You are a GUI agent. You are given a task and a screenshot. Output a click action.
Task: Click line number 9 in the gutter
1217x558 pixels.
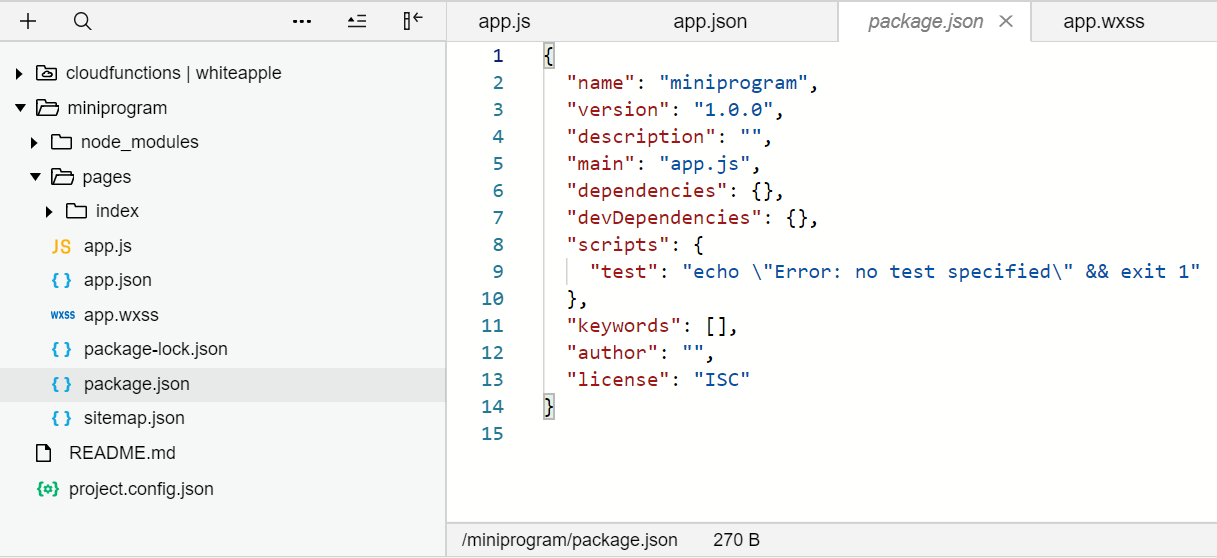[x=498, y=272]
